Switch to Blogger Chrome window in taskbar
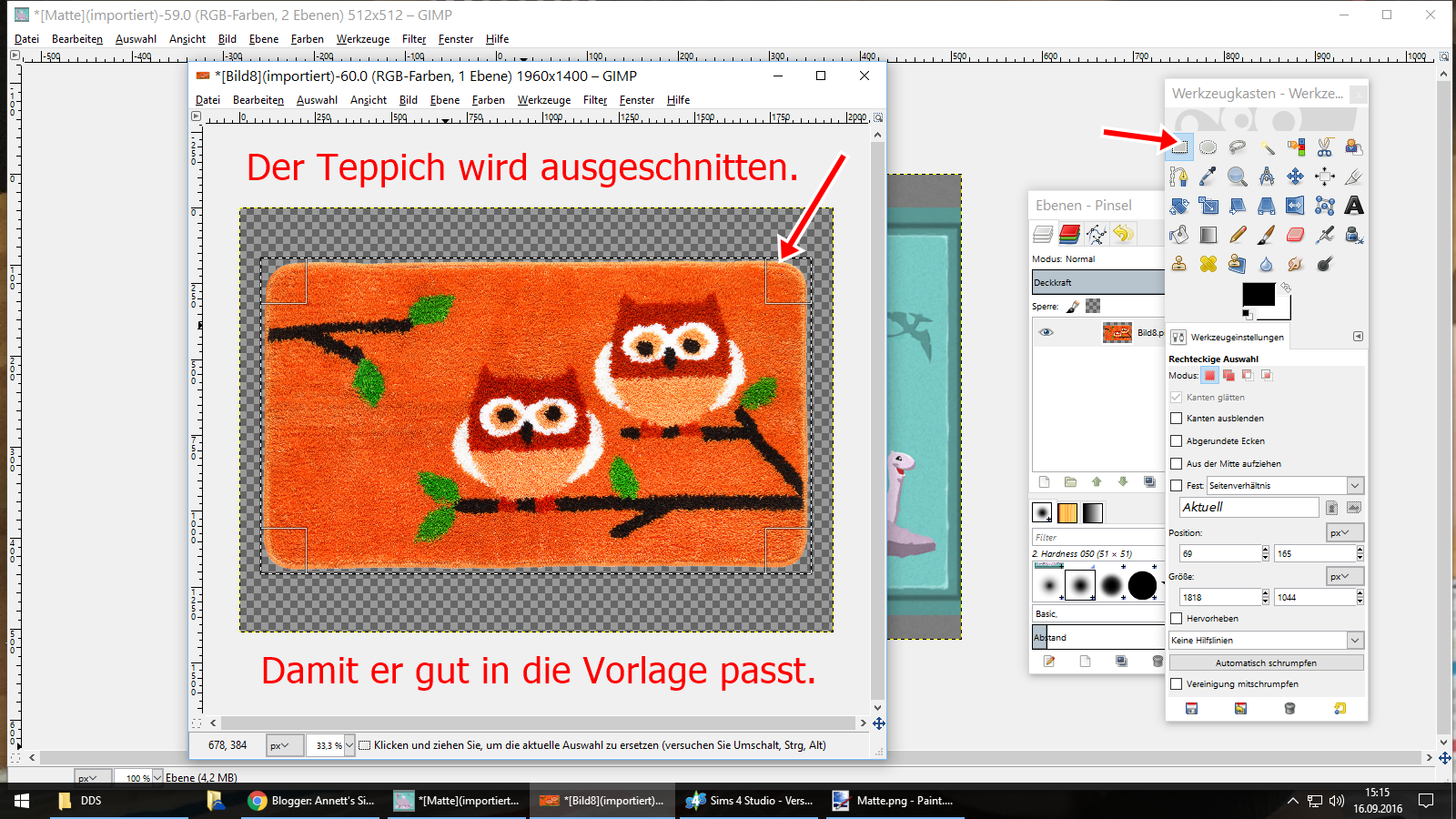This screenshot has width=1456, height=819. [x=312, y=801]
